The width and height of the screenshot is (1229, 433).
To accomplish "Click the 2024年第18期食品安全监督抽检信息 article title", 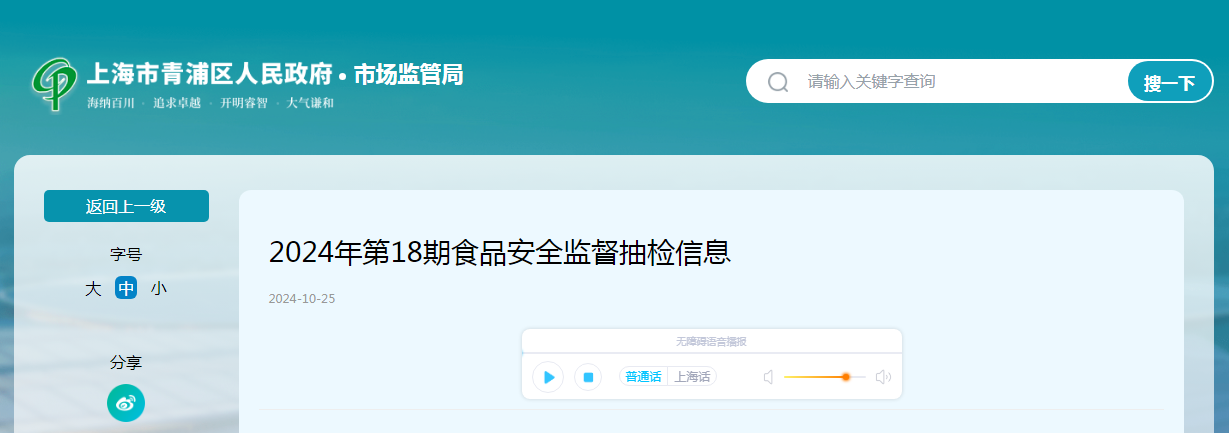I will point(500,252).
